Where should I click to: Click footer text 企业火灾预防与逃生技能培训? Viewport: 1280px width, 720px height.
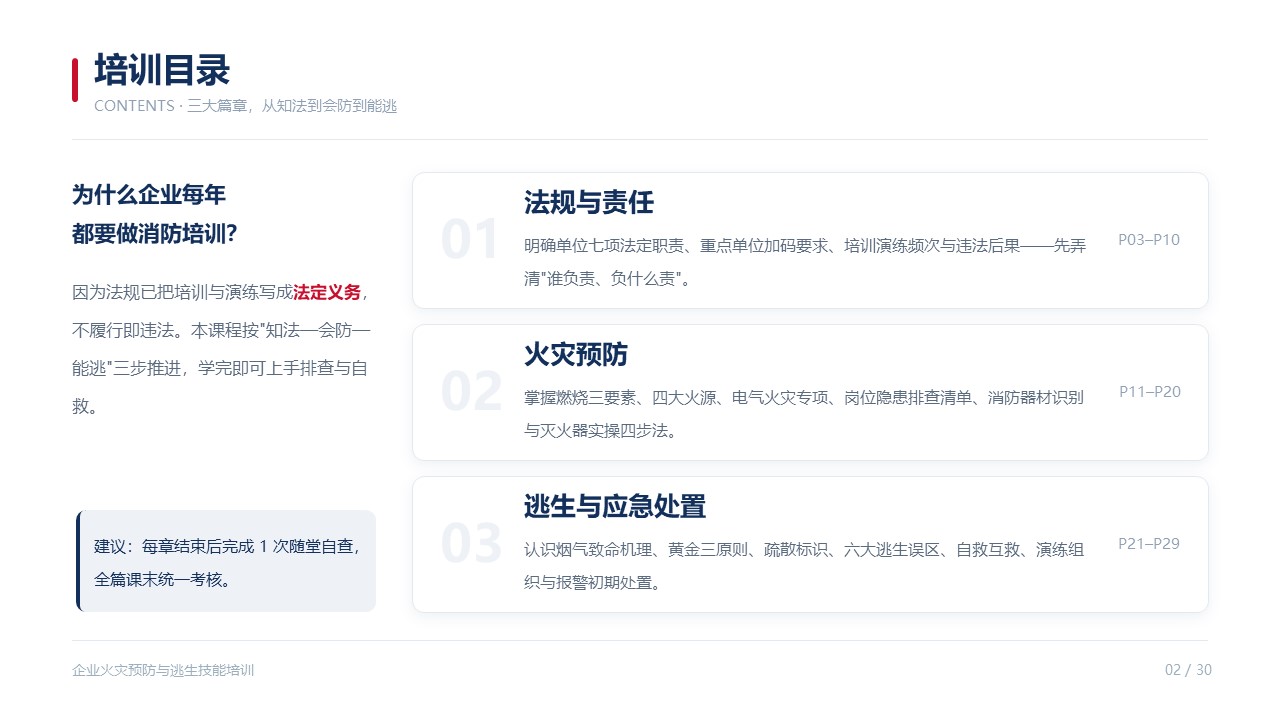[163, 670]
